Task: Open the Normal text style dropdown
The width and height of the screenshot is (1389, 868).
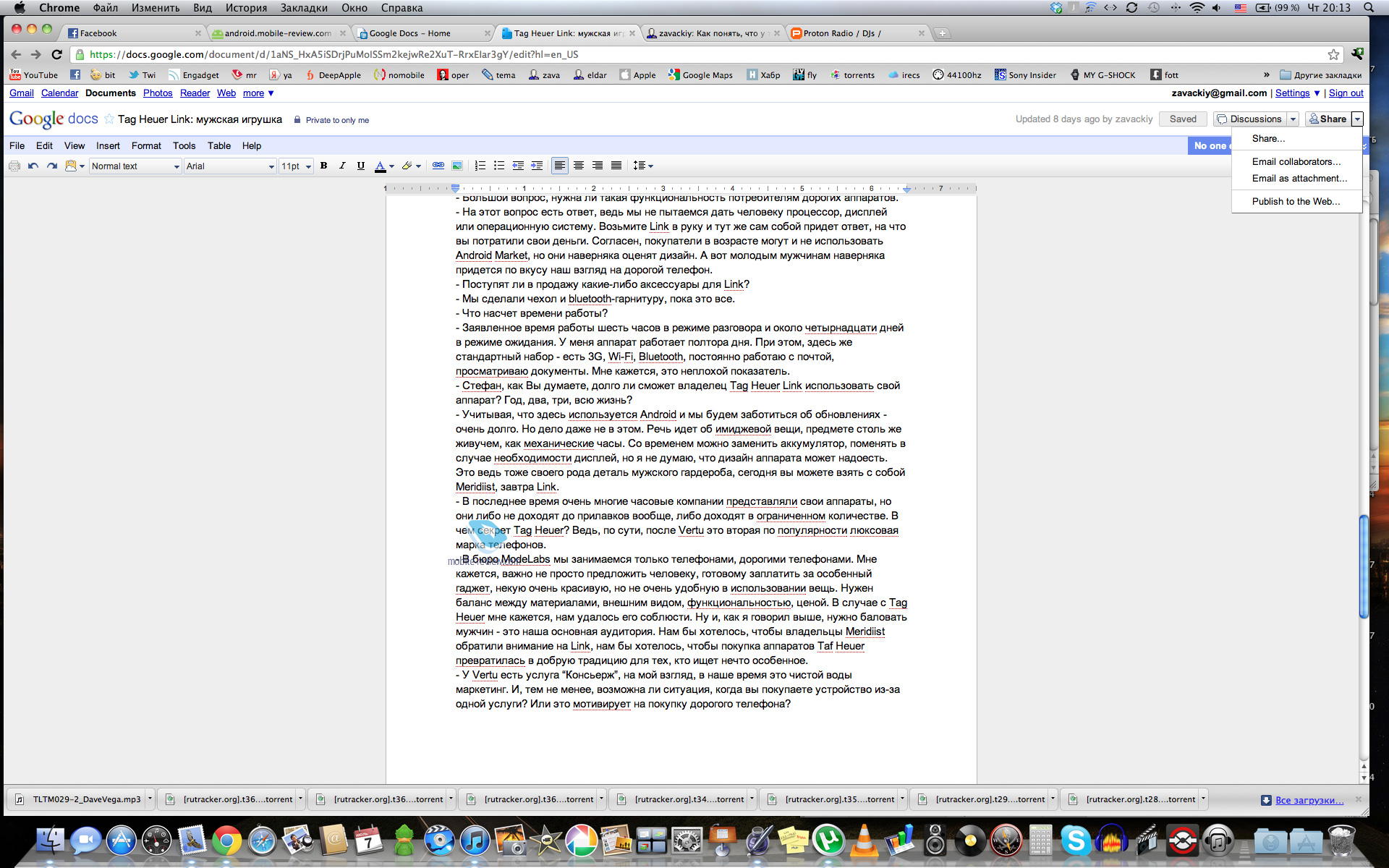Action: [x=135, y=166]
